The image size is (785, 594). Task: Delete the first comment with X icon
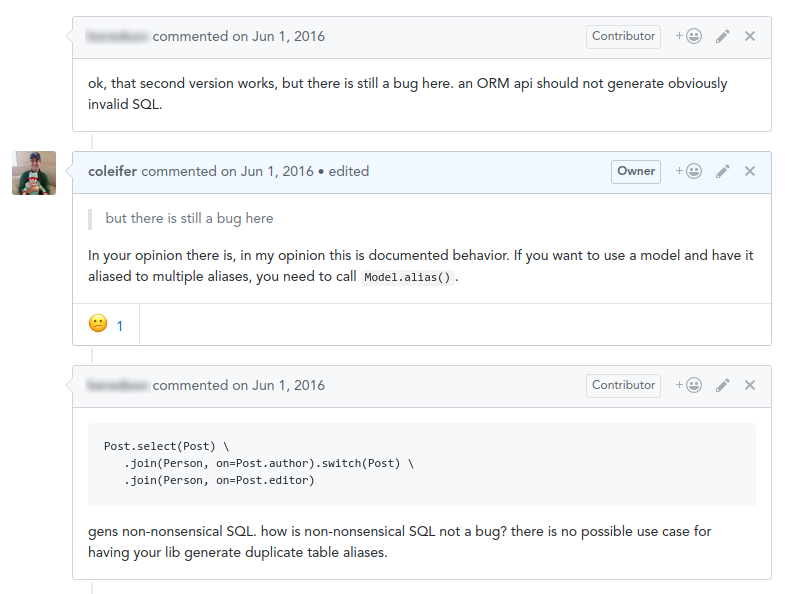[x=749, y=36]
